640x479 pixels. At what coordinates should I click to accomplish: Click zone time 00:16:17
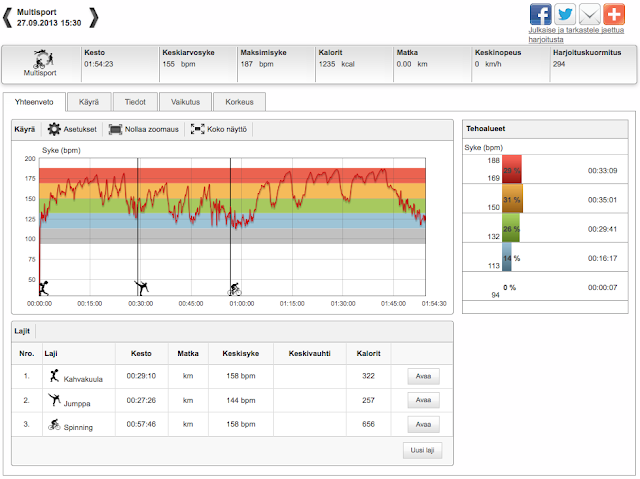[x=602, y=258]
